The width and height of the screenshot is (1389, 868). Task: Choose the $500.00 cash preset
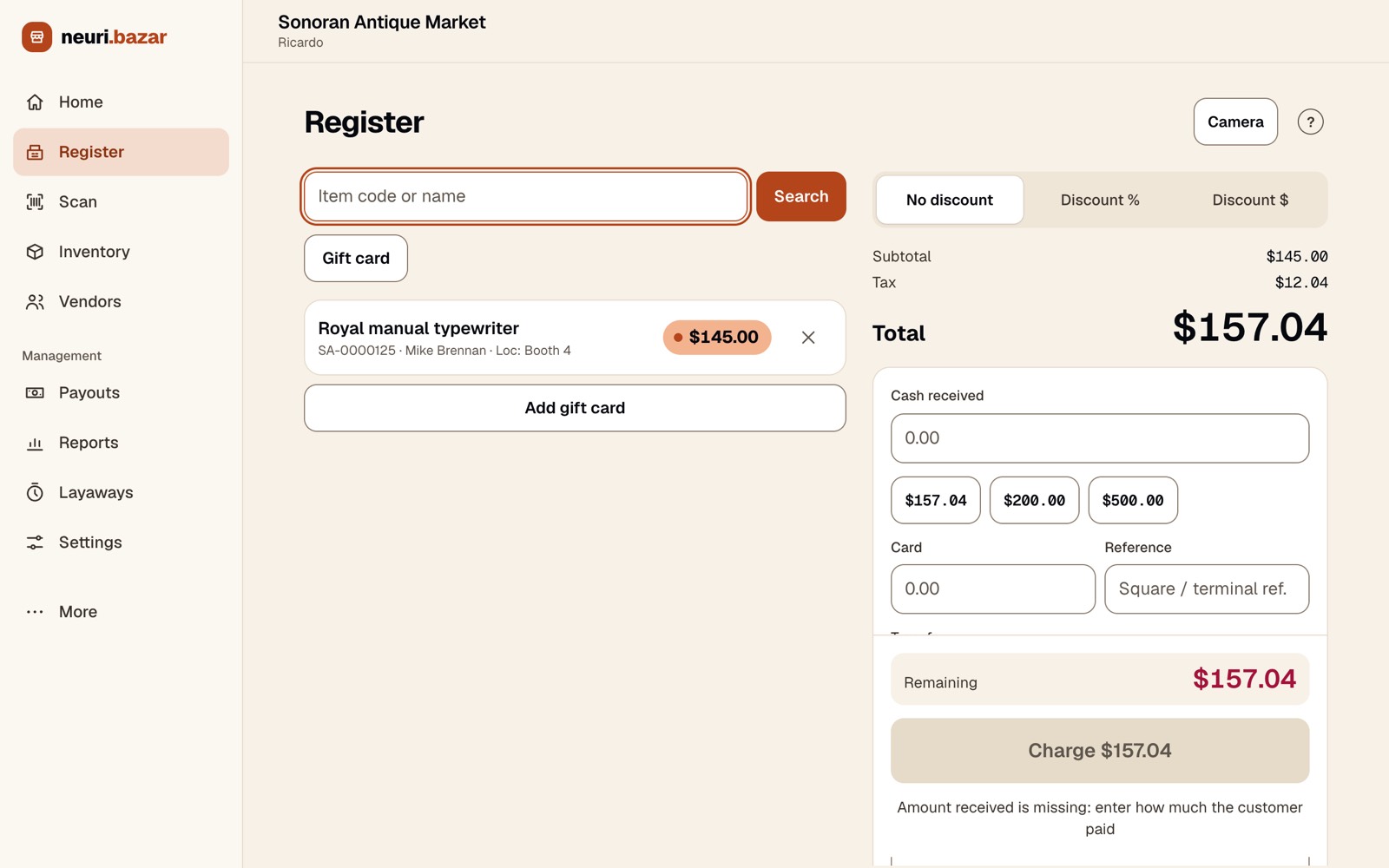coord(1133,500)
